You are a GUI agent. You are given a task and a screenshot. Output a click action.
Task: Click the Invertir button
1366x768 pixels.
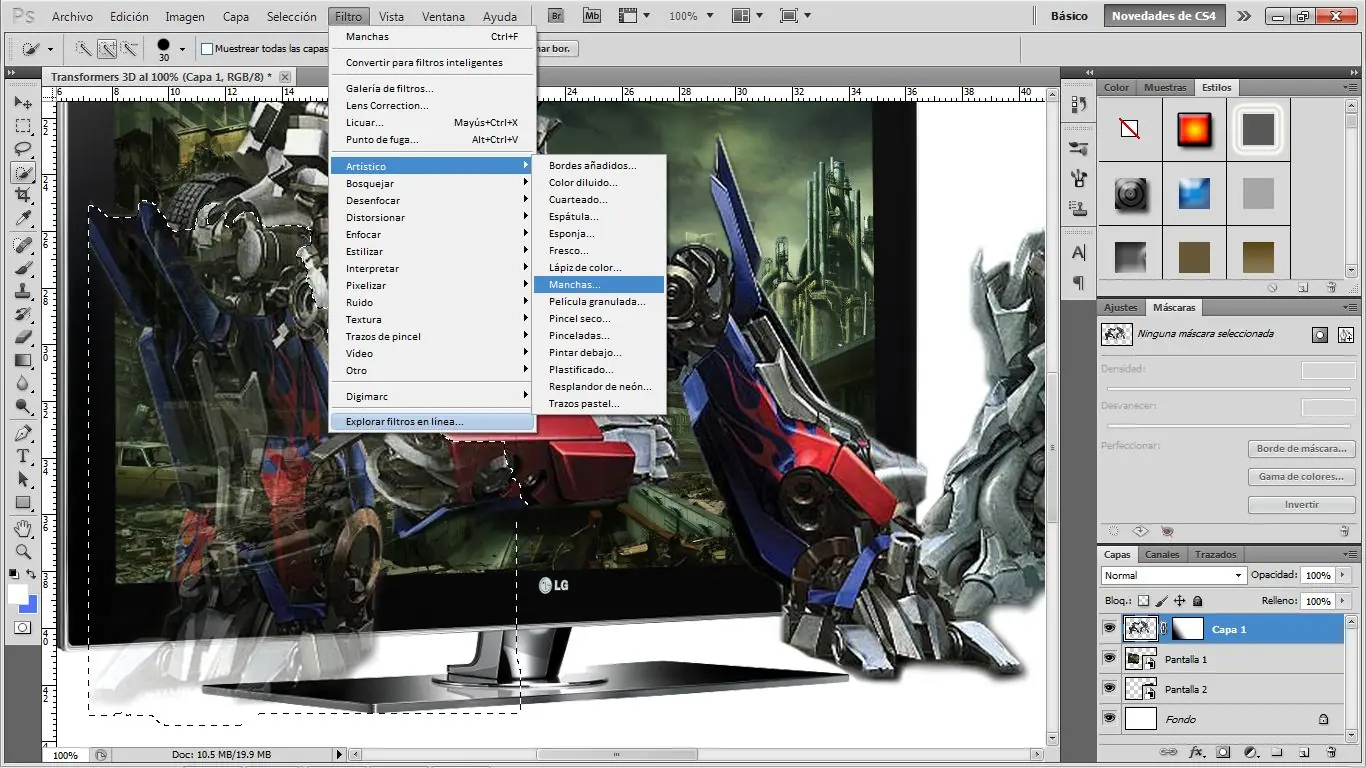1302,505
